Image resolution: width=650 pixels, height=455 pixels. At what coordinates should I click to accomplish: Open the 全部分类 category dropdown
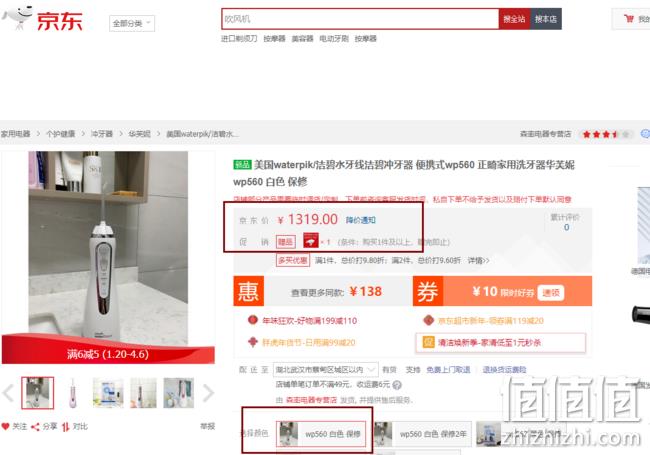tap(132, 24)
